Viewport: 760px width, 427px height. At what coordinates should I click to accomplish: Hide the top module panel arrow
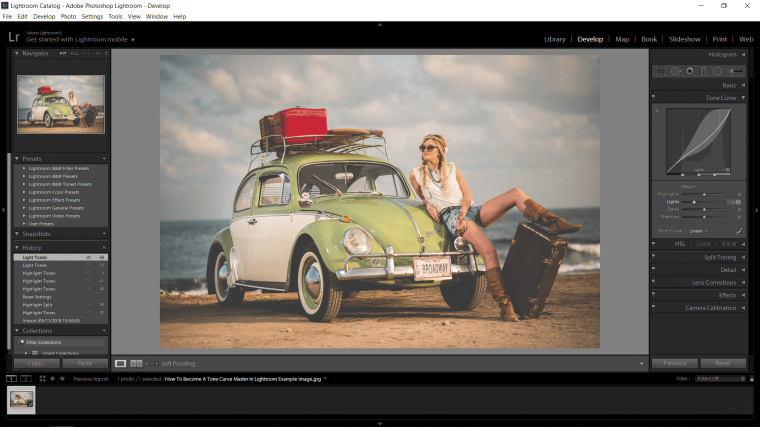[380, 24]
